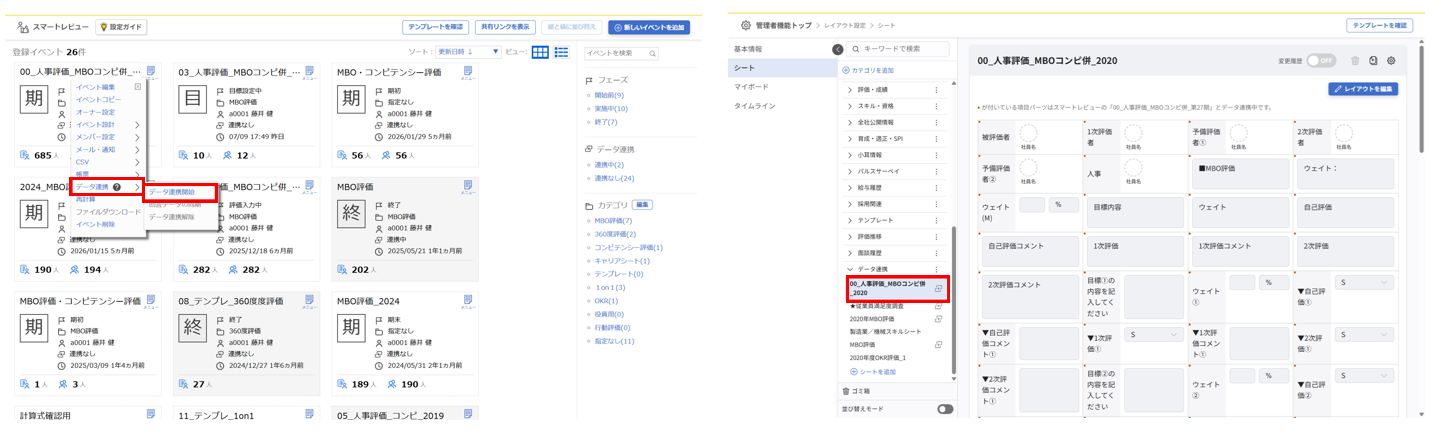Screen dimensions: 1448x440
Task: Select データ連携開始 from submenu
Action: [x=180, y=192]
